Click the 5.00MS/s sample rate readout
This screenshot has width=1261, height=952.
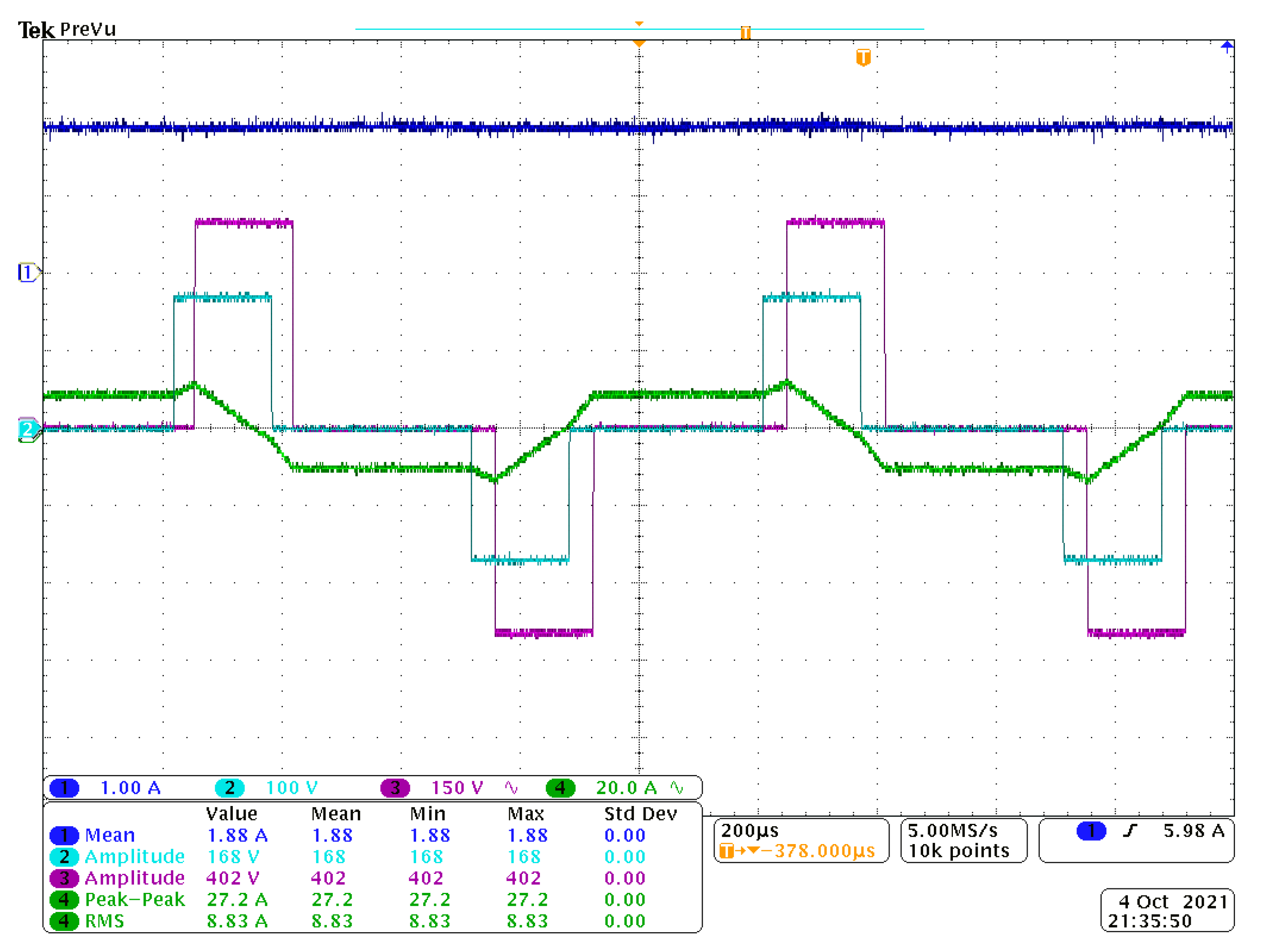tap(952, 830)
